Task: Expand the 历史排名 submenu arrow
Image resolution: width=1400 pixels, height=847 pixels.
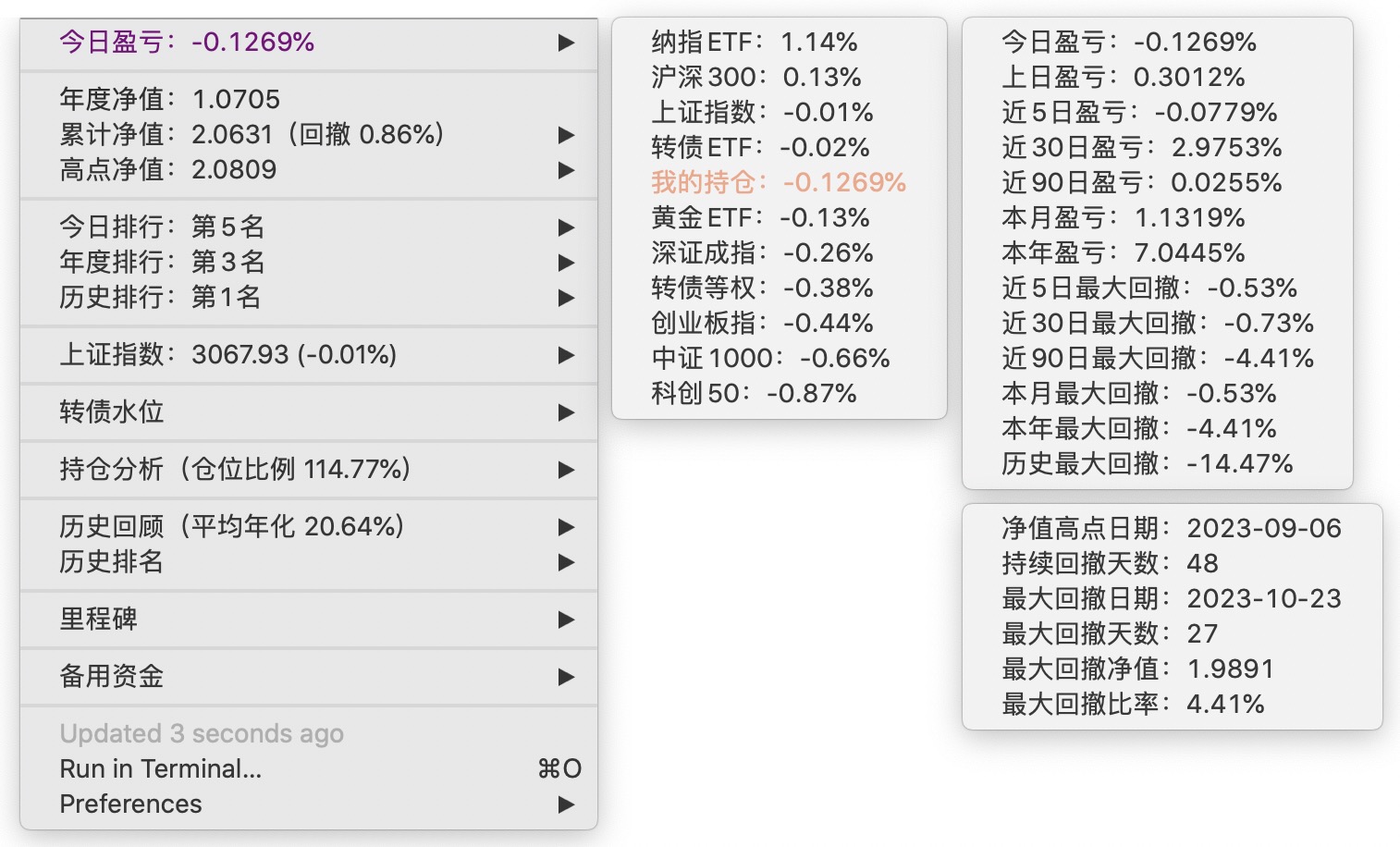Action: click(x=566, y=562)
